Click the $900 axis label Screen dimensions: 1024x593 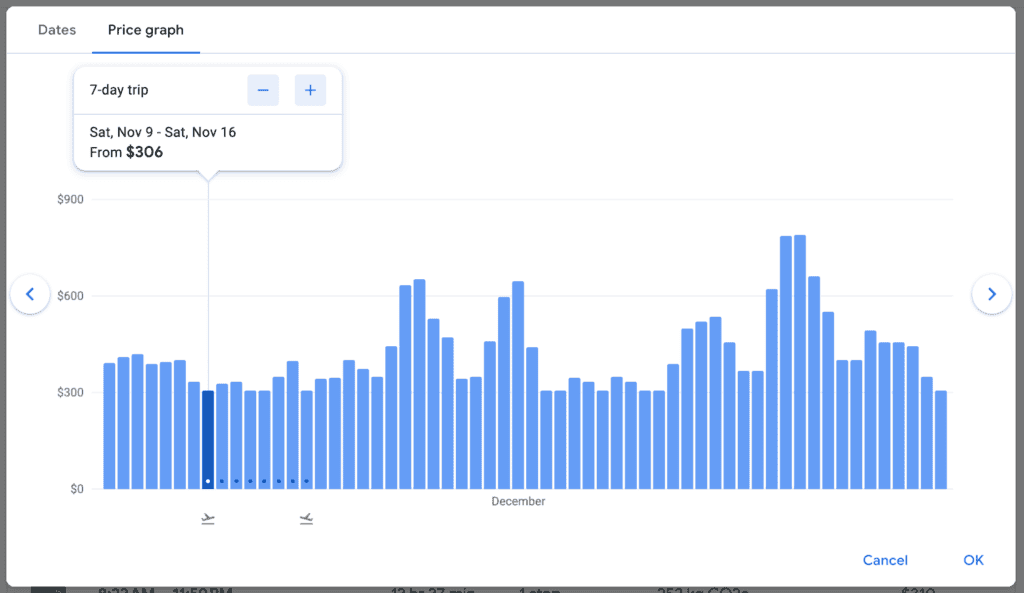click(71, 199)
